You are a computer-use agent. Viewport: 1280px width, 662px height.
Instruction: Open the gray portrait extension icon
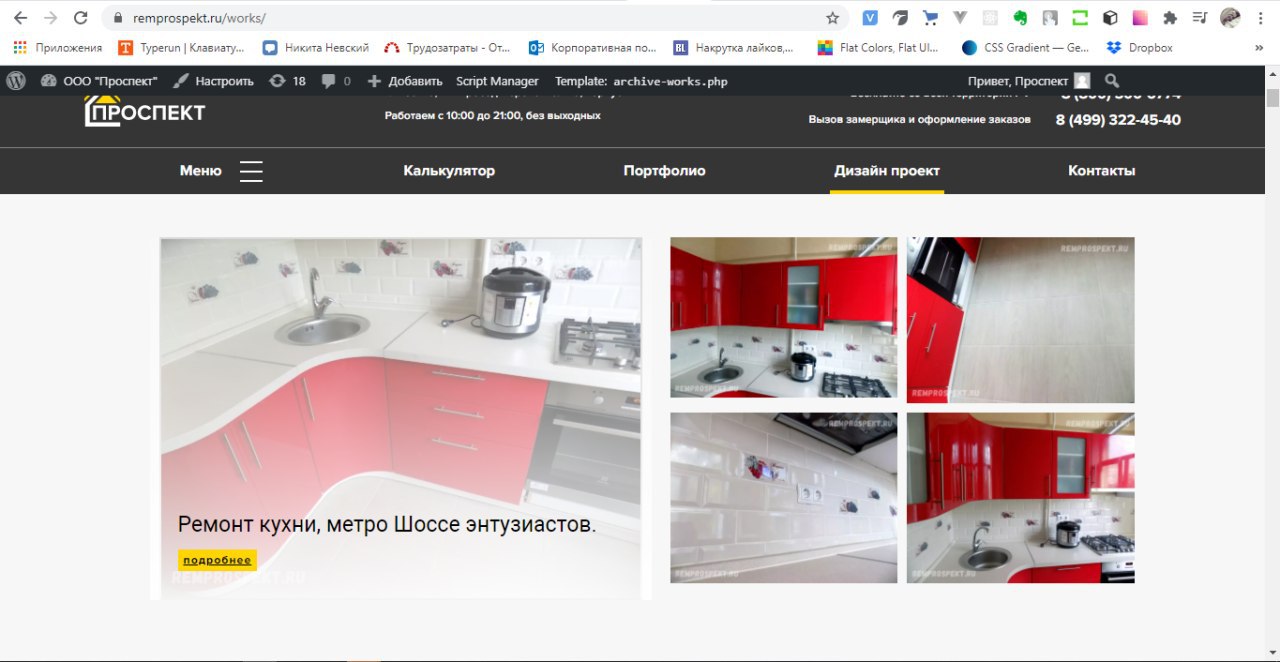(1050, 18)
